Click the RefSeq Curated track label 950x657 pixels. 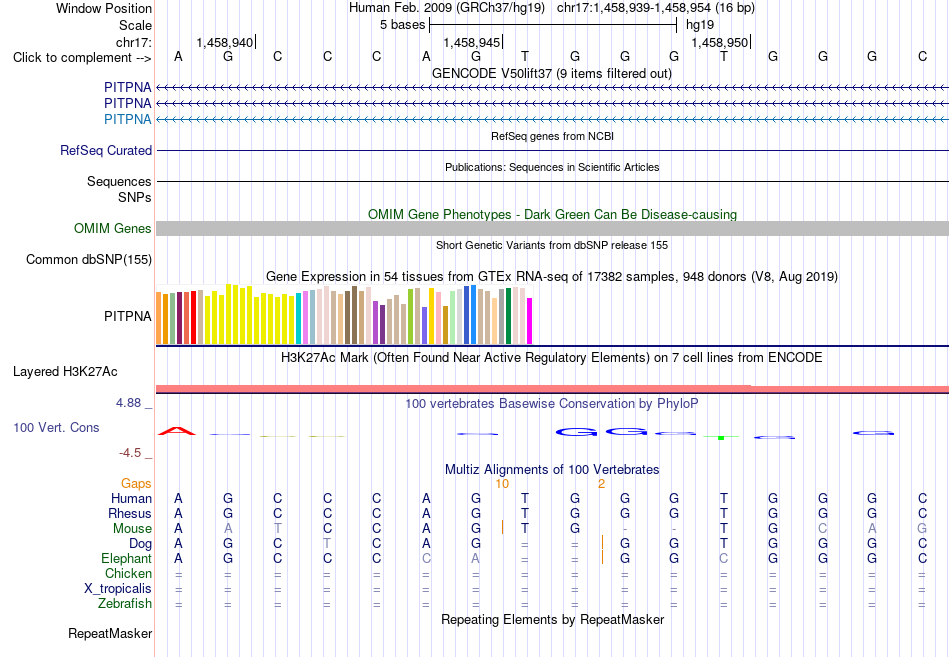pyautogui.click(x=105, y=150)
